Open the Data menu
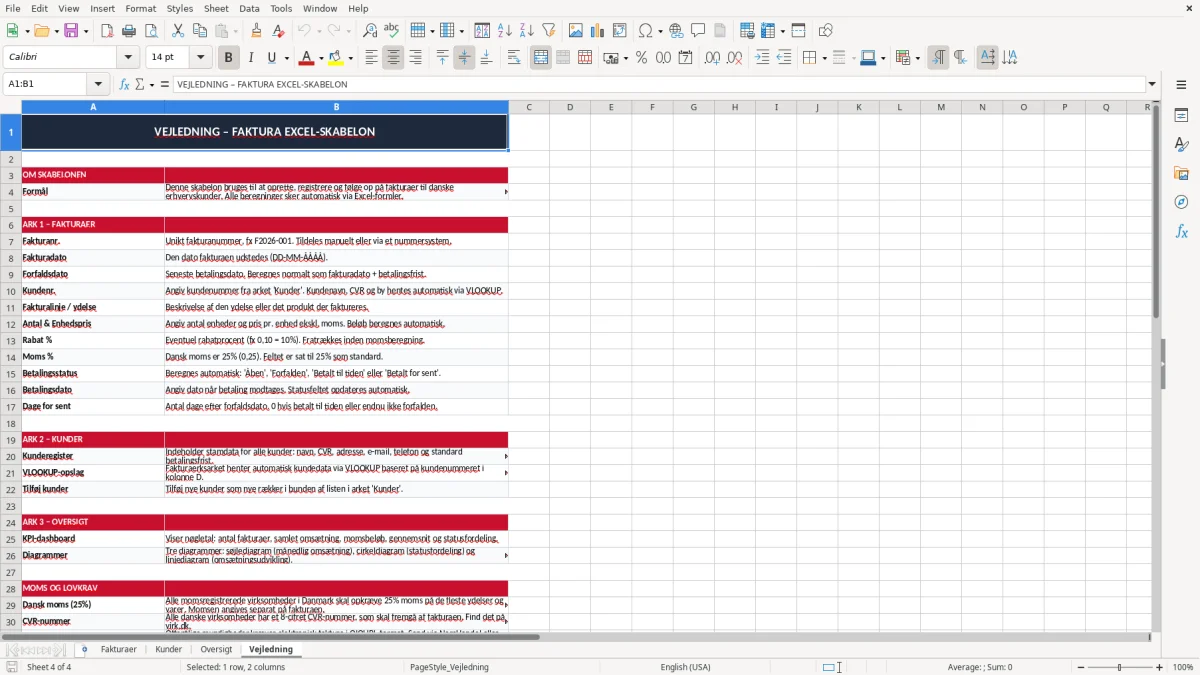1200x675 pixels. click(x=249, y=8)
